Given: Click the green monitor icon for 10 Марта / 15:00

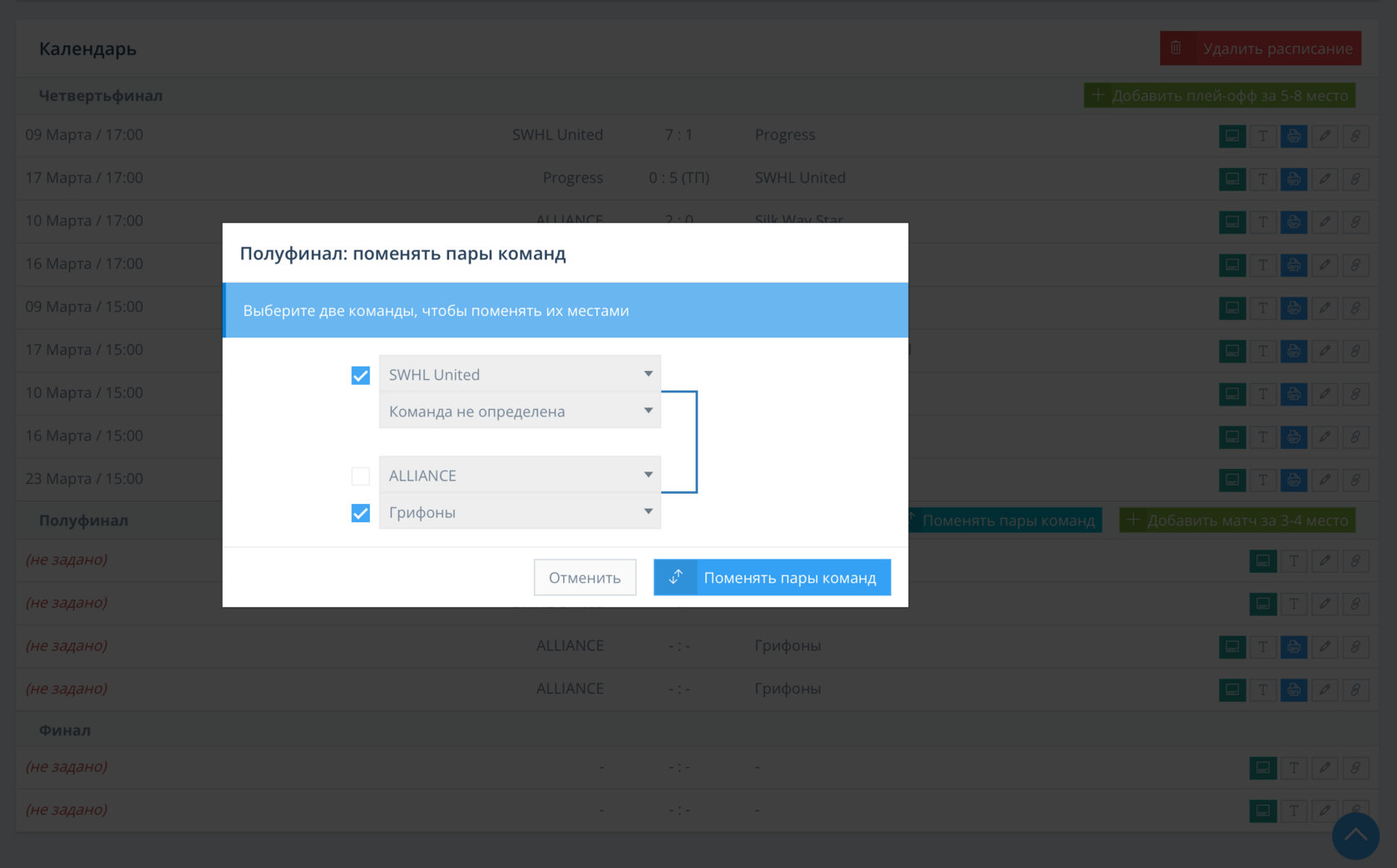Looking at the screenshot, I should (x=1232, y=394).
